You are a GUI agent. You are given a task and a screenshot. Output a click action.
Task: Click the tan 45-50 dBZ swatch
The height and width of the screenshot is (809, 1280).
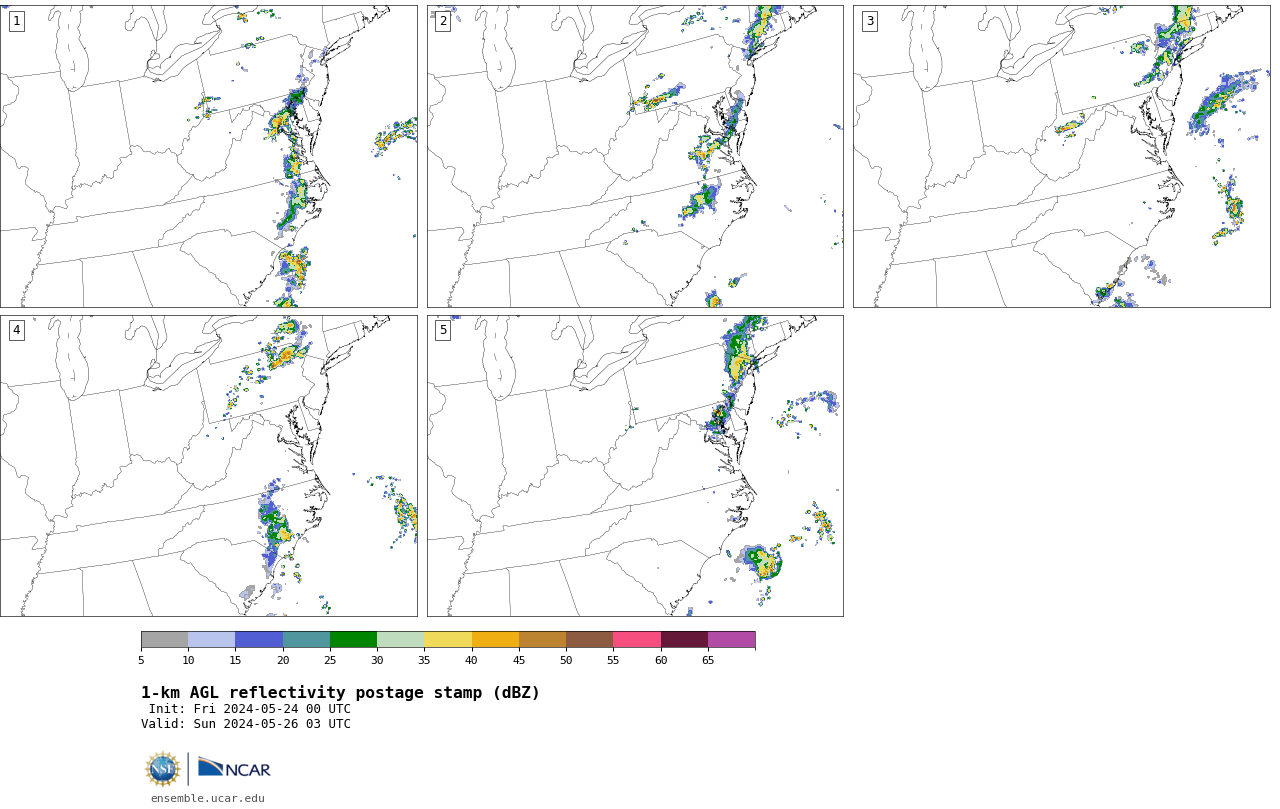pos(542,640)
